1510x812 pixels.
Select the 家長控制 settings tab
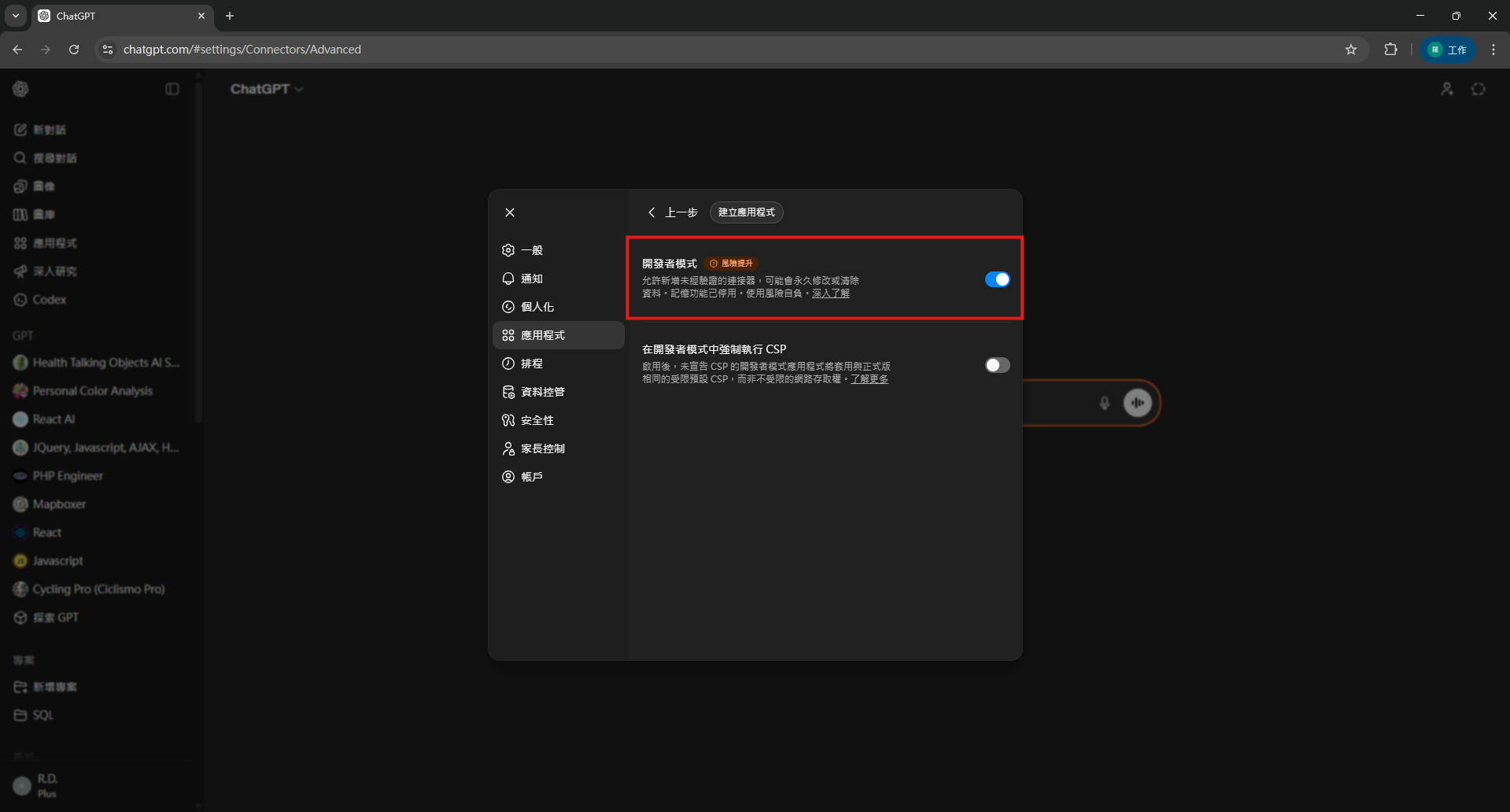coord(559,448)
